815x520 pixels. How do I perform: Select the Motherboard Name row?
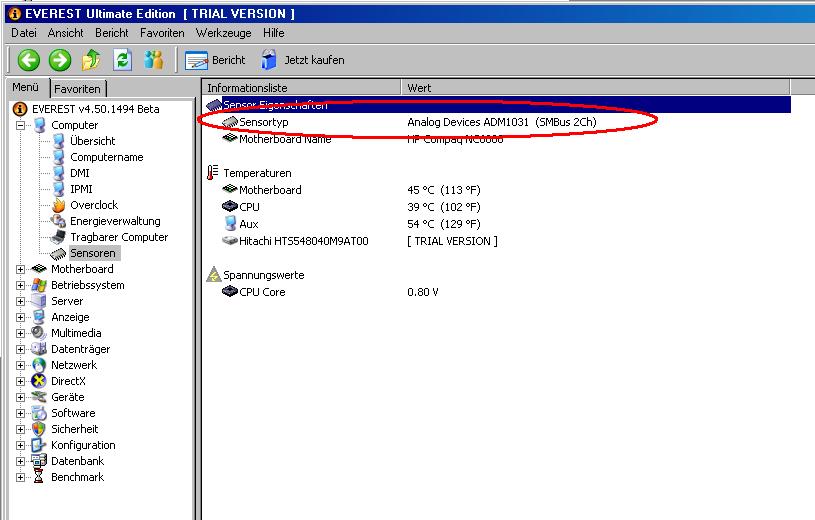[x=498, y=139]
